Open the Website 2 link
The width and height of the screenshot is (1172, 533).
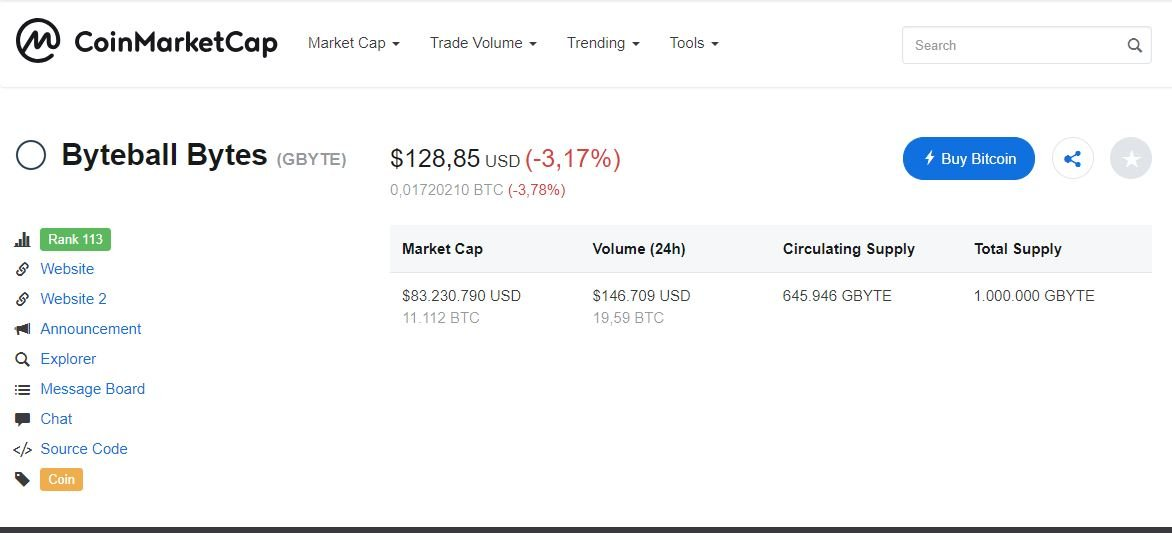tap(73, 299)
